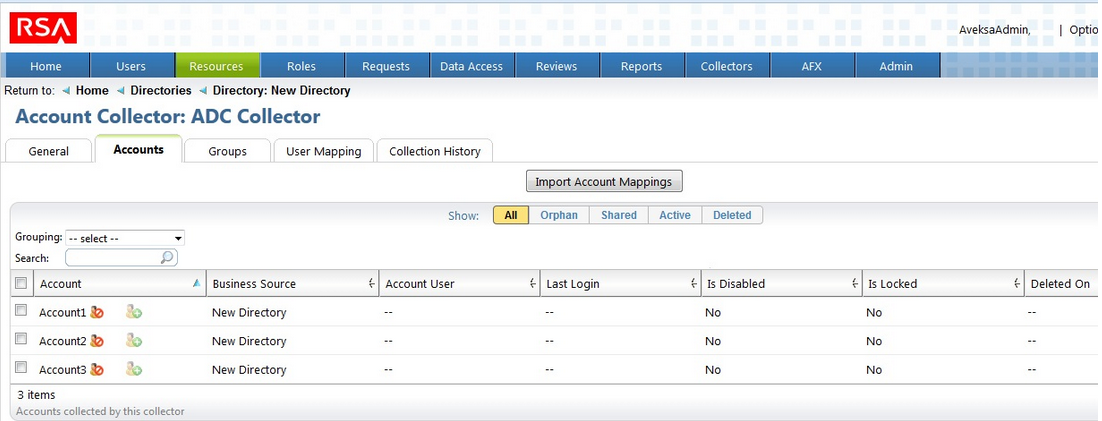The width and height of the screenshot is (1102, 421).
Task: Open the Resources menu
Action: pyautogui.click(x=217, y=66)
